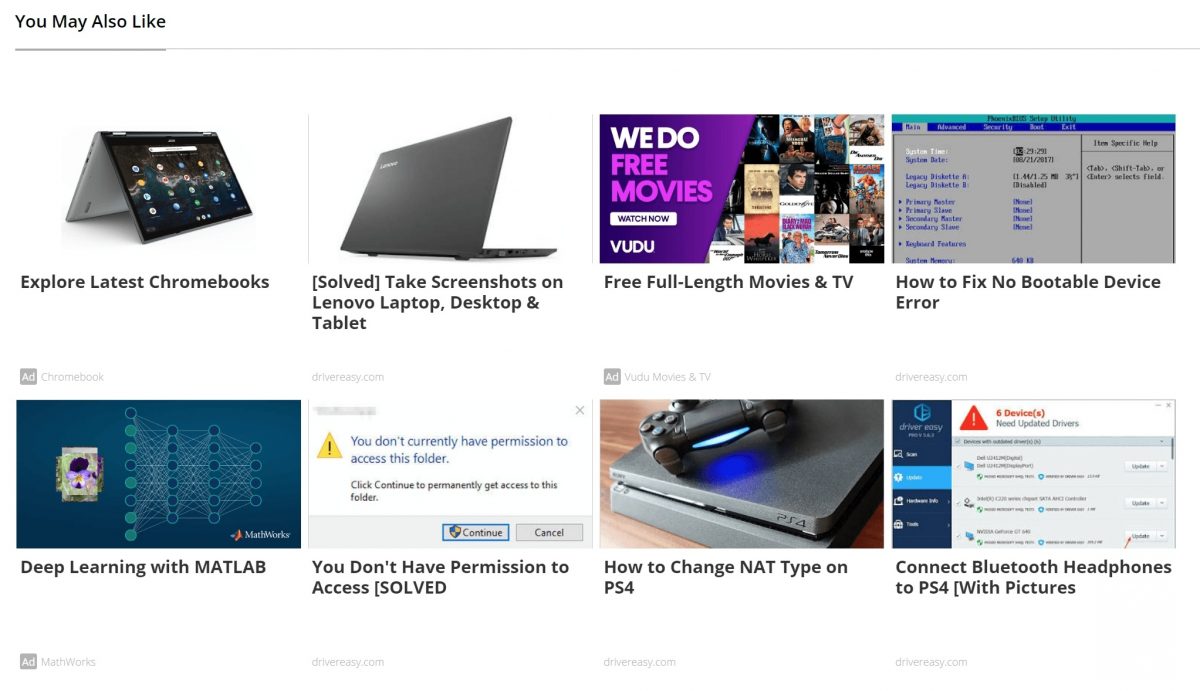This screenshot has width=1200, height=691.
Task: Open the BIOS setup screen thumbnail
Action: pyautogui.click(x=1034, y=188)
